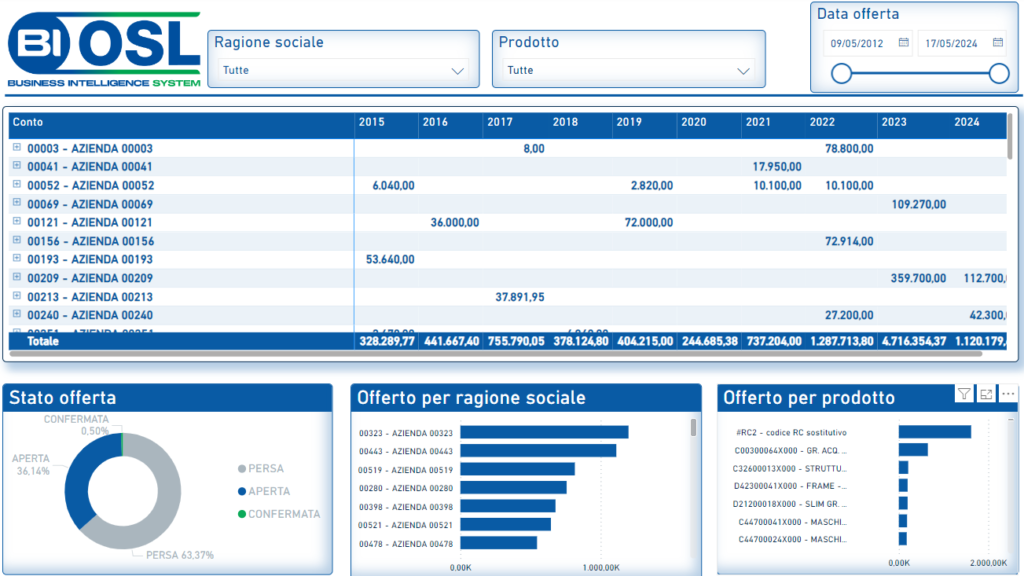Toggle CONFERMATA legend item in Stato offerta

click(x=278, y=514)
